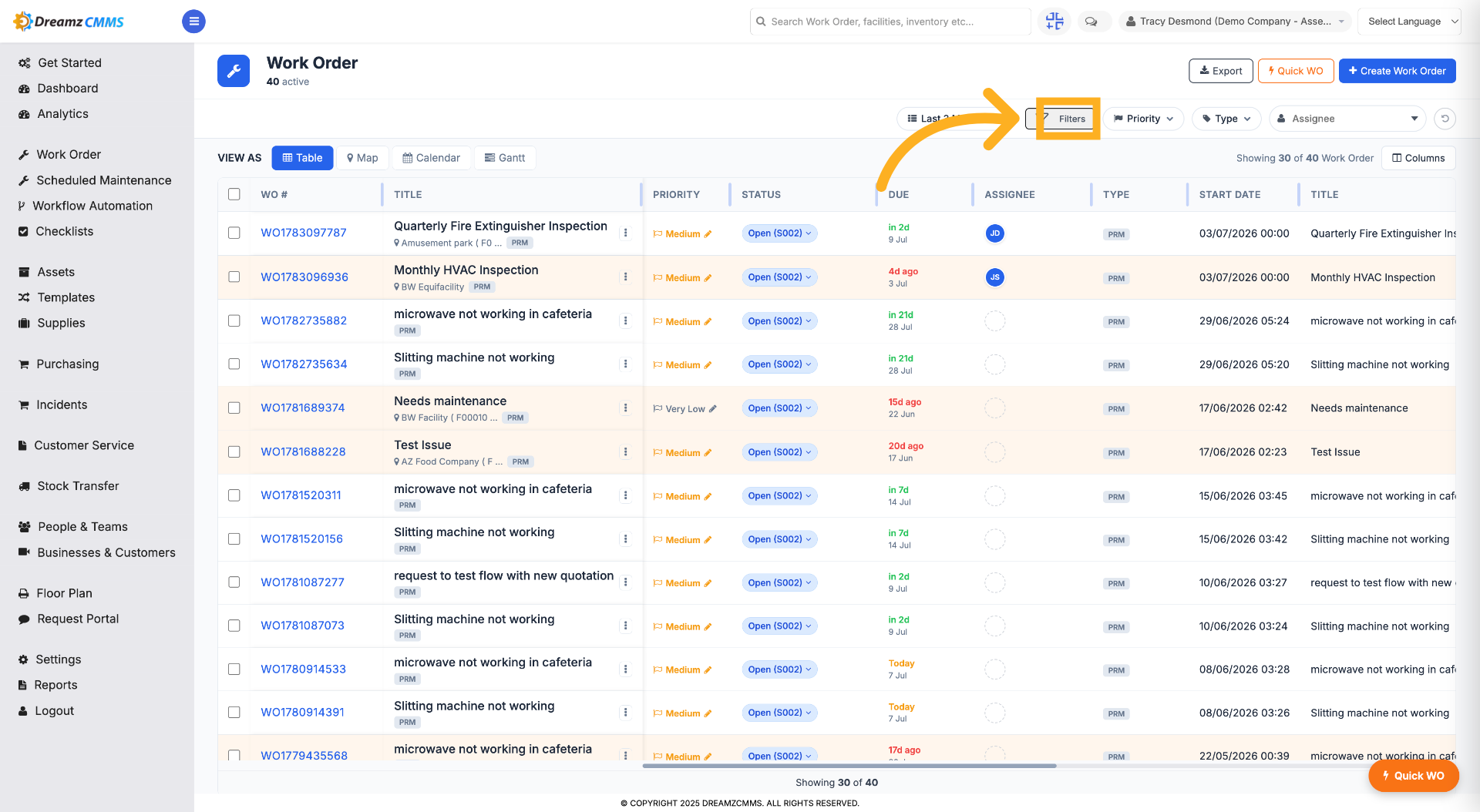Click empty assignee circle for WO1782735882
The image size is (1480, 812).
(995, 320)
